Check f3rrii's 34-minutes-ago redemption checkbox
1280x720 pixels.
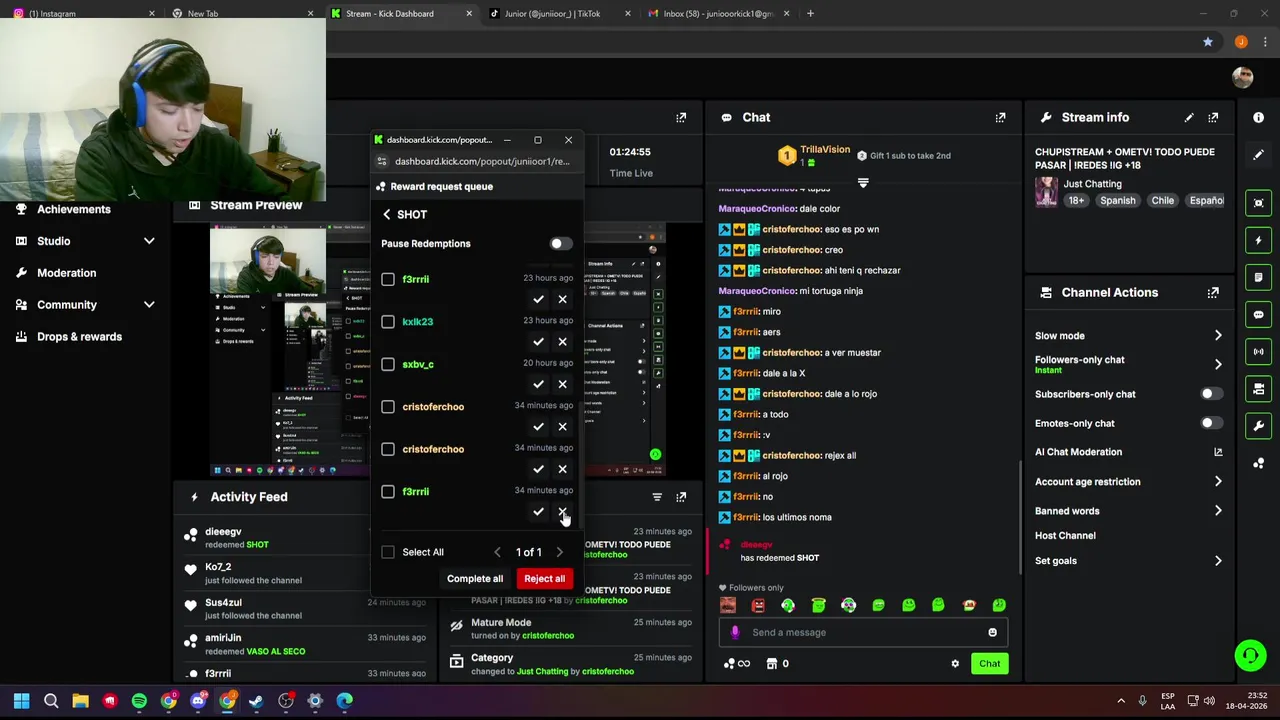(x=388, y=492)
